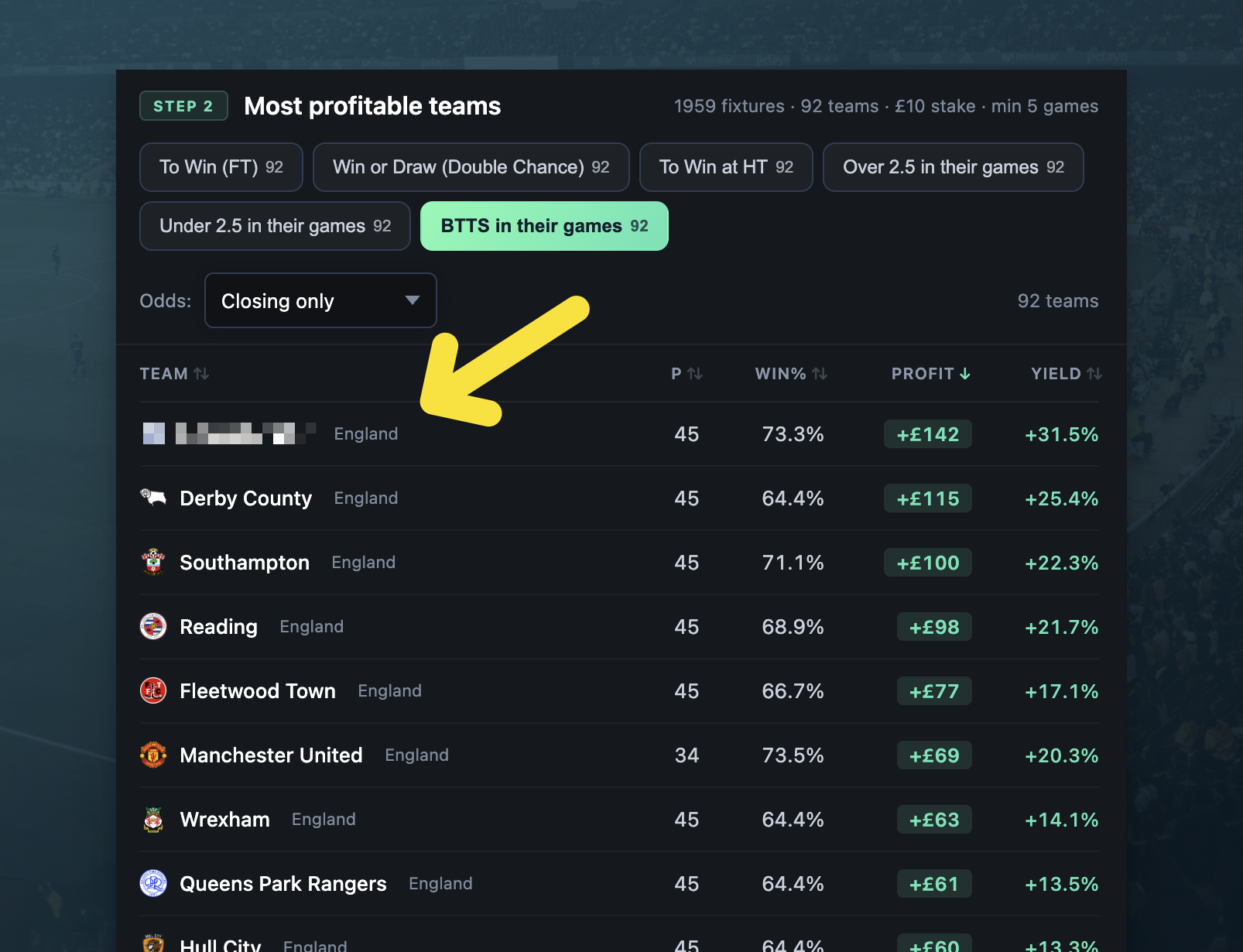This screenshot has width=1243, height=952.
Task: Click Queens Park Rangers' +13.5% yield
Action: 1062,884
